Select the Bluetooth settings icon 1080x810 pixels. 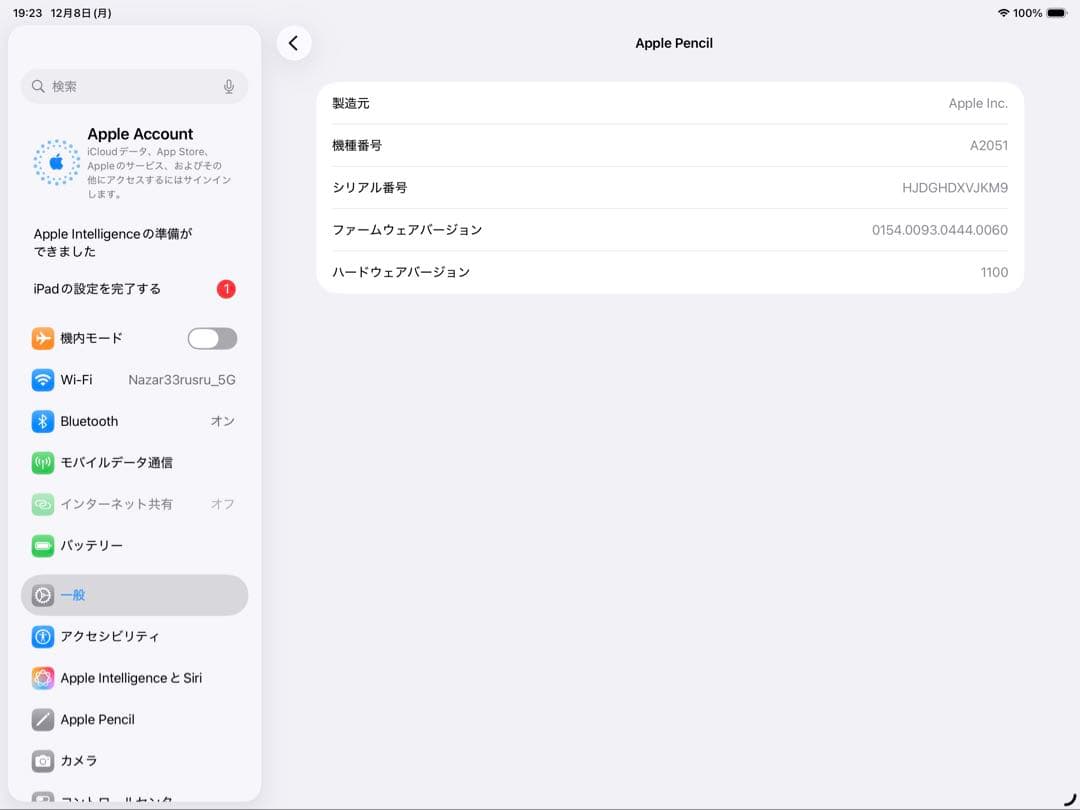42,421
